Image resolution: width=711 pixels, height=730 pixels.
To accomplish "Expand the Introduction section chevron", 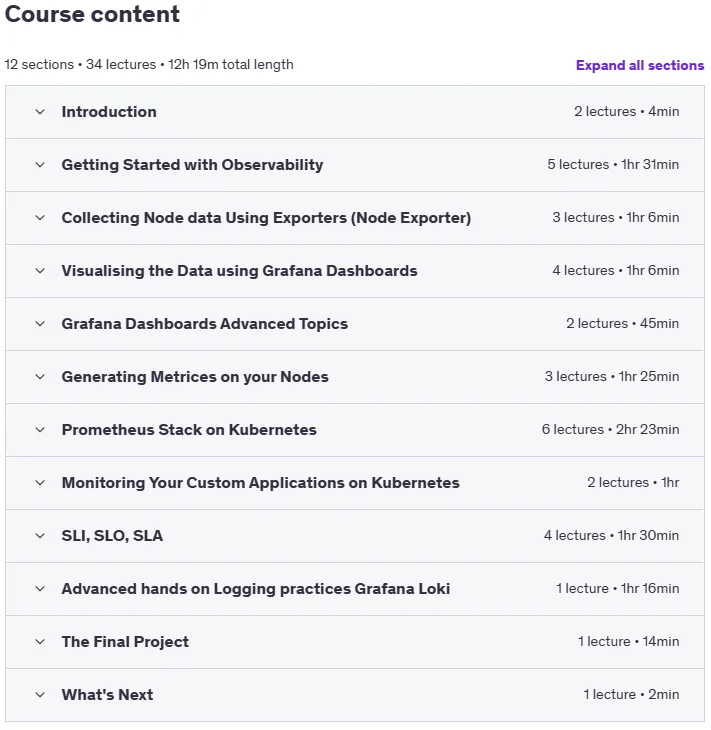I will [x=40, y=112].
